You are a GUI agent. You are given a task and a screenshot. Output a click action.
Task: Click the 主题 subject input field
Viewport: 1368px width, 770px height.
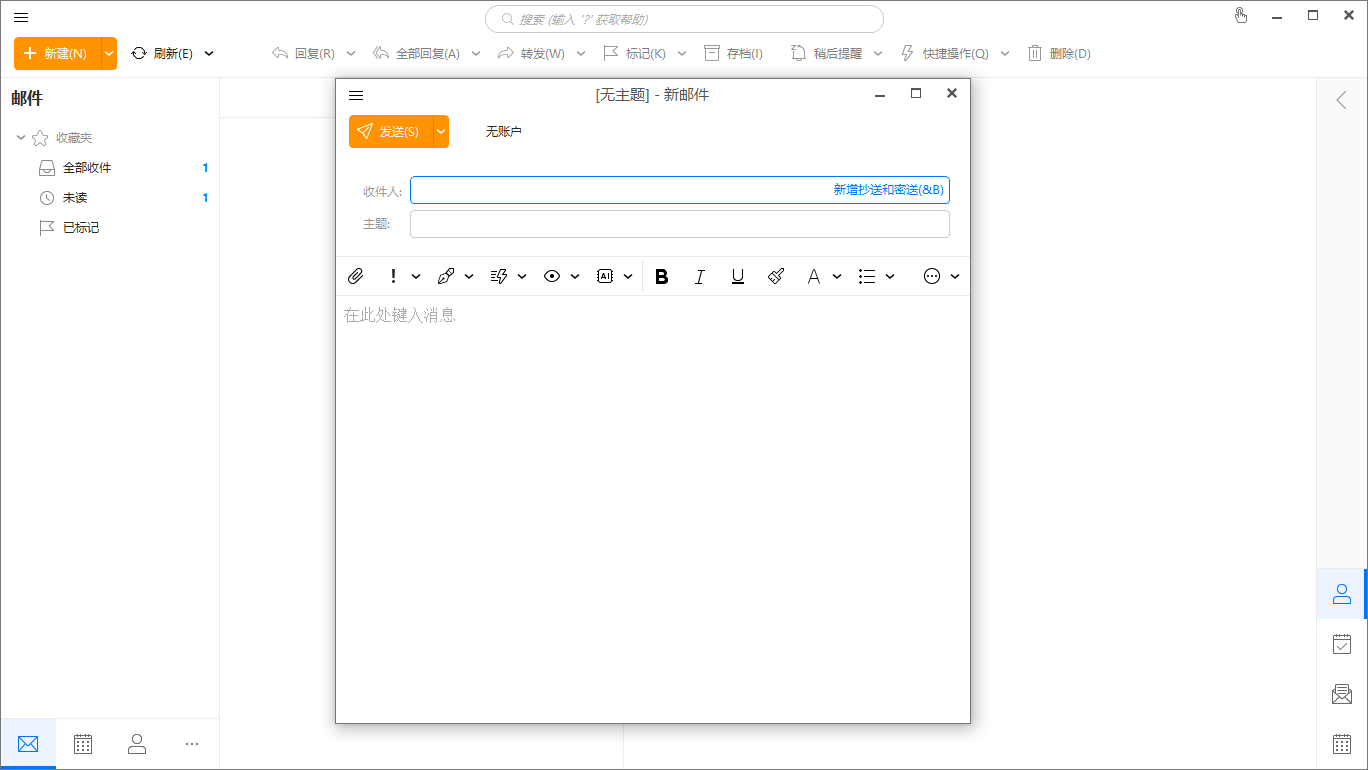[x=679, y=224]
